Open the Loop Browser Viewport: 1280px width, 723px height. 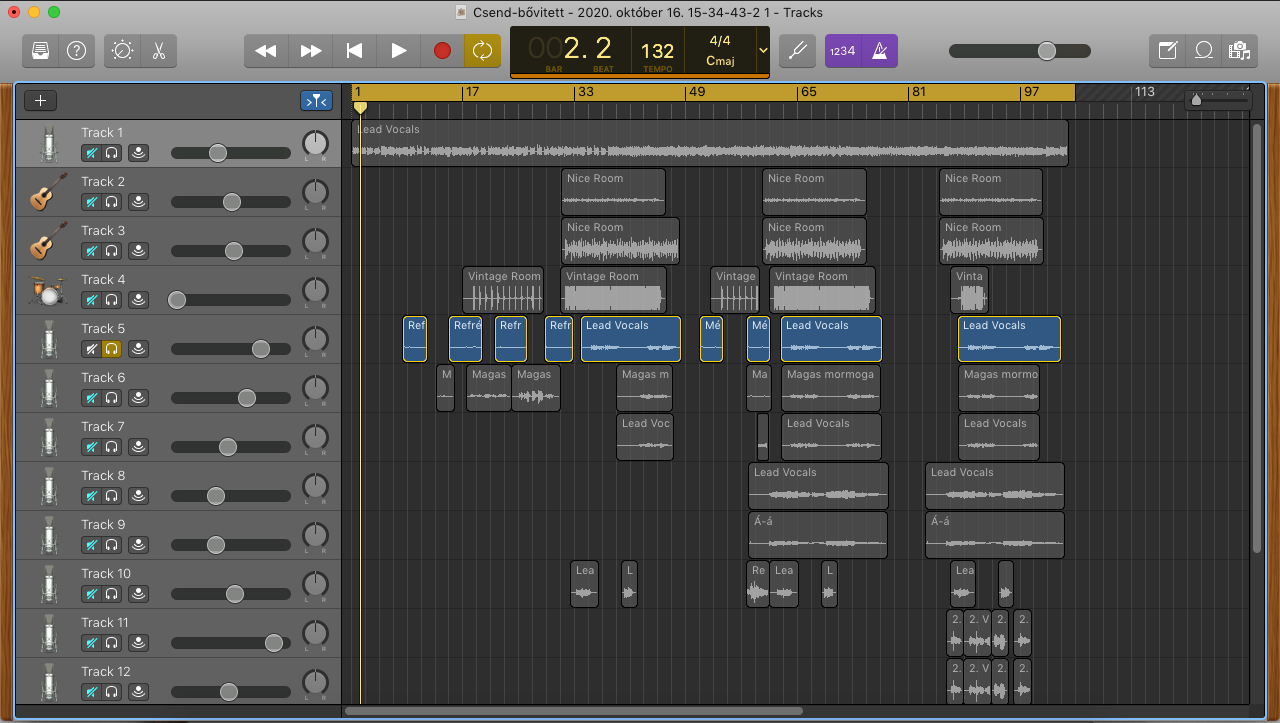point(1204,50)
